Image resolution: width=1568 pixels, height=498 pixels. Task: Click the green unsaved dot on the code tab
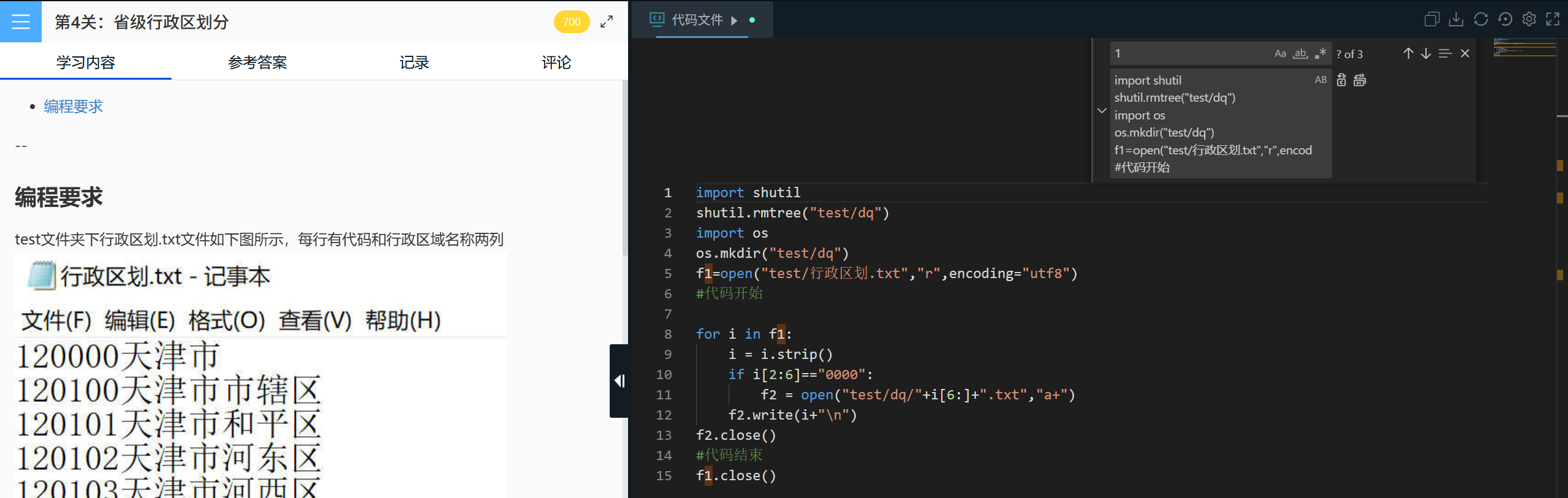pos(752,20)
